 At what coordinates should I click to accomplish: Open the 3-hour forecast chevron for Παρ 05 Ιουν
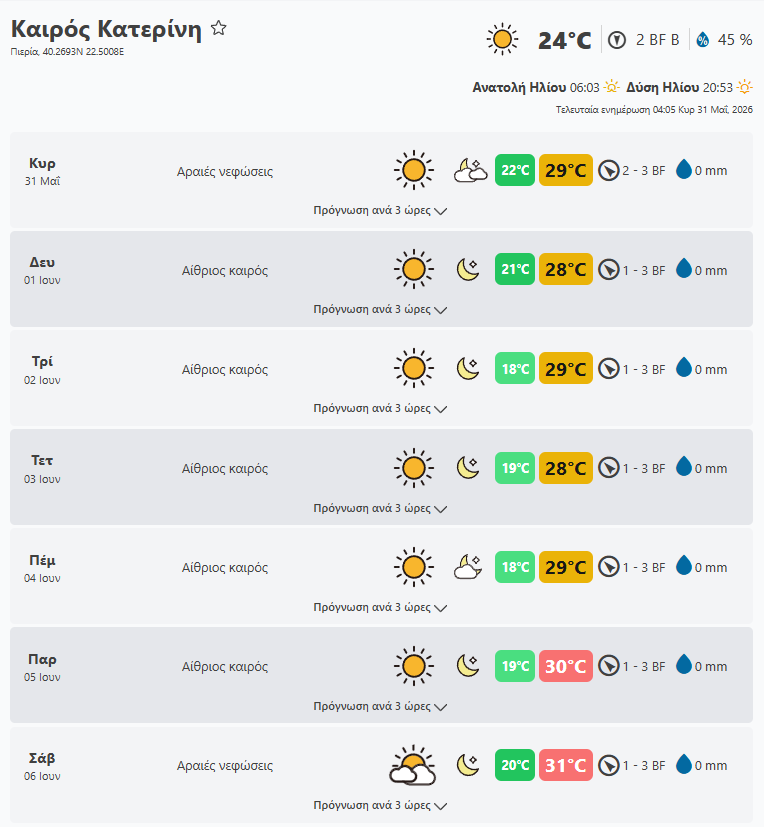click(441, 707)
